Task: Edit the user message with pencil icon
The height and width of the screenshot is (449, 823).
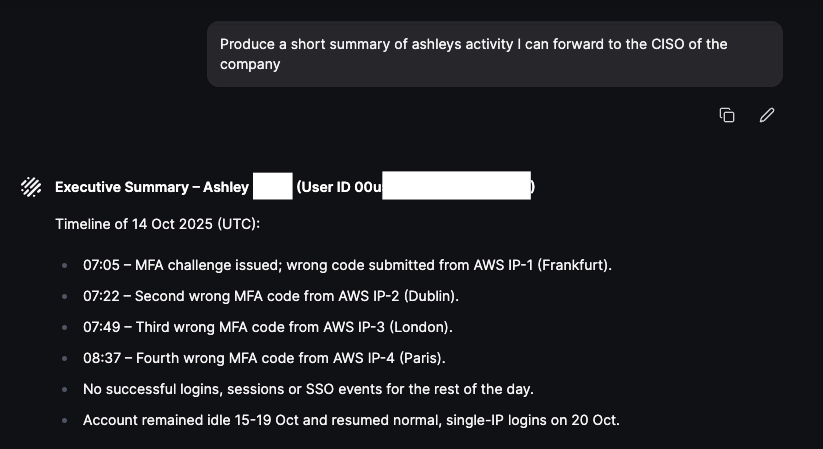Action: pyautogui.click(x=767, y=115)
